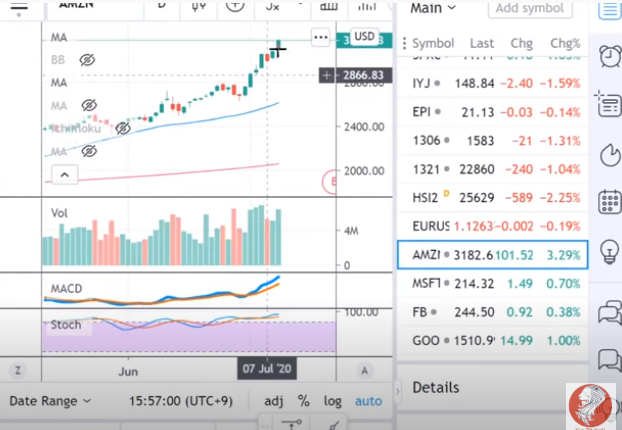The height and width of the screenshot is (430, 622).
Task: Open the hamburger main menu
Action: [19, 7]
